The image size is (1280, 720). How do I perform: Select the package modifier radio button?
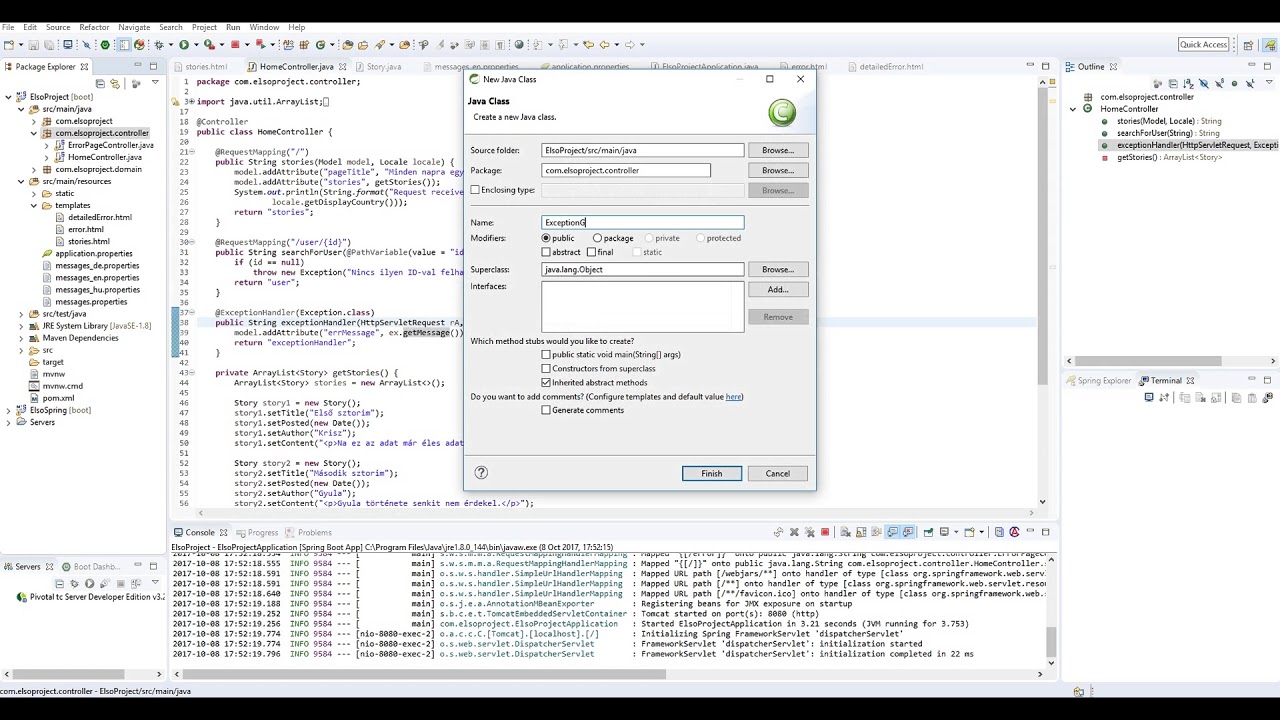click(x=597, y=238)
